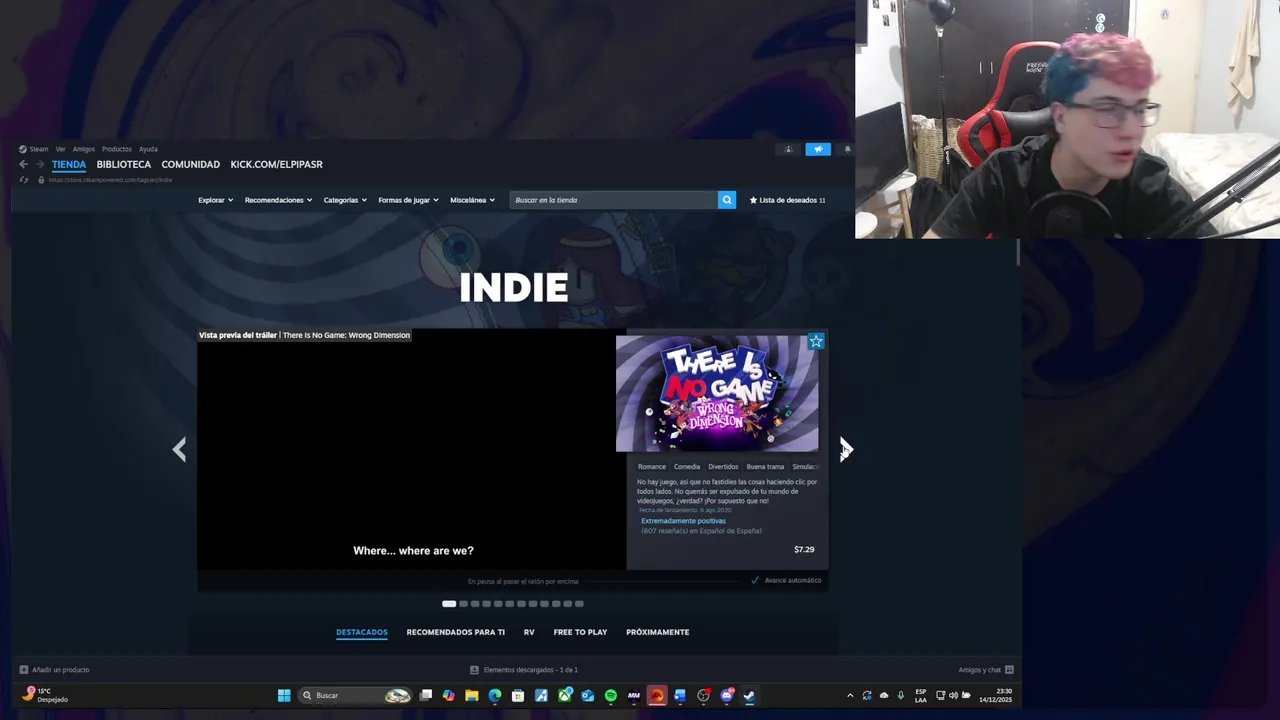Open the Steam notifications bell
This screenshot has height=720, width=1280.
click(x=848, y=149)
